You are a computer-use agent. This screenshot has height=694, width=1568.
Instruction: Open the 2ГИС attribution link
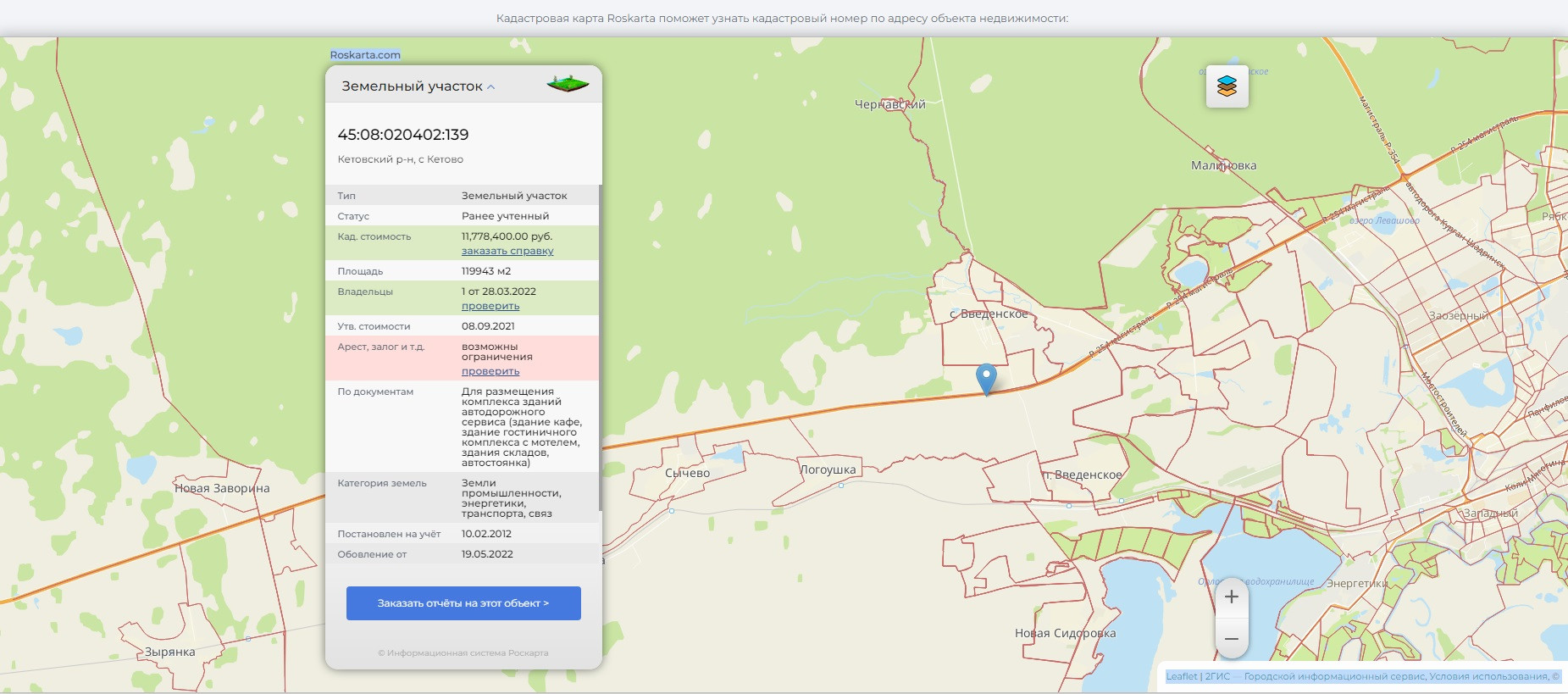coord(1217,676)
